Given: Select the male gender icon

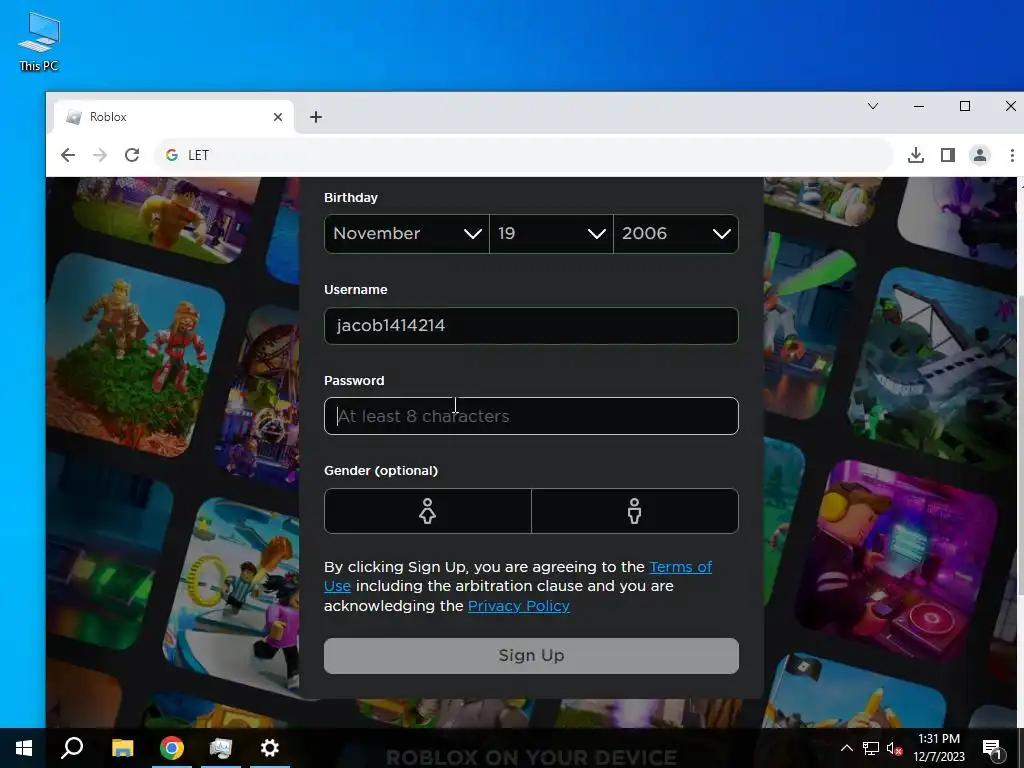Looking at the screenshot, I should (x=634, y=511).
